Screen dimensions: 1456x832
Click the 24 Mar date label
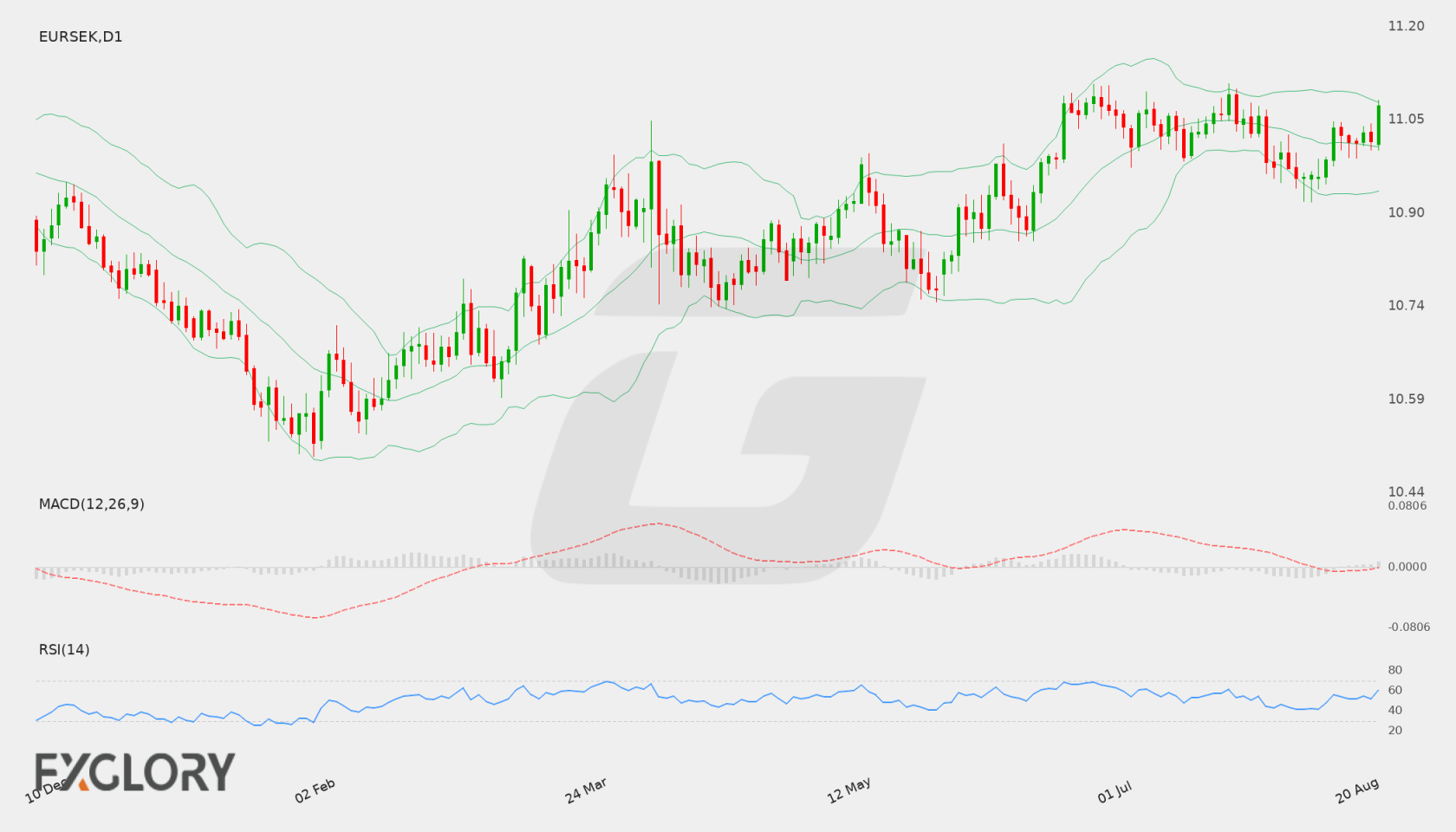point(586,790)
